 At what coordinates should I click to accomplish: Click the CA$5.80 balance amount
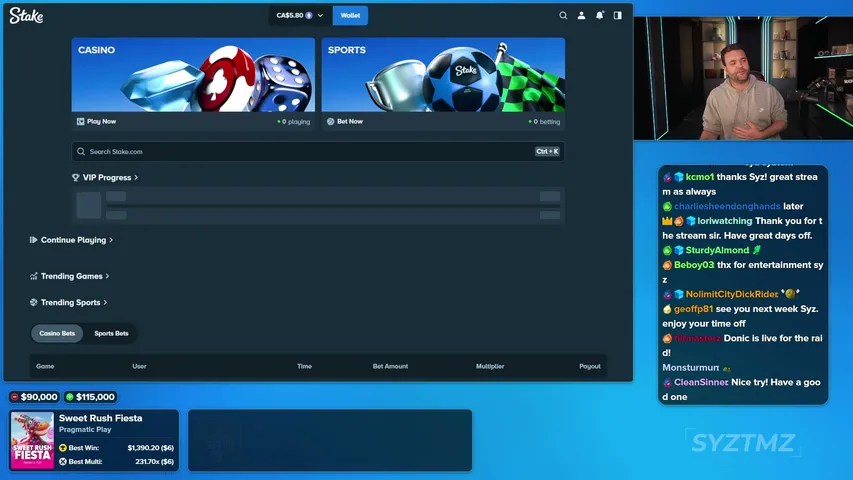click(x=289, y=15)
